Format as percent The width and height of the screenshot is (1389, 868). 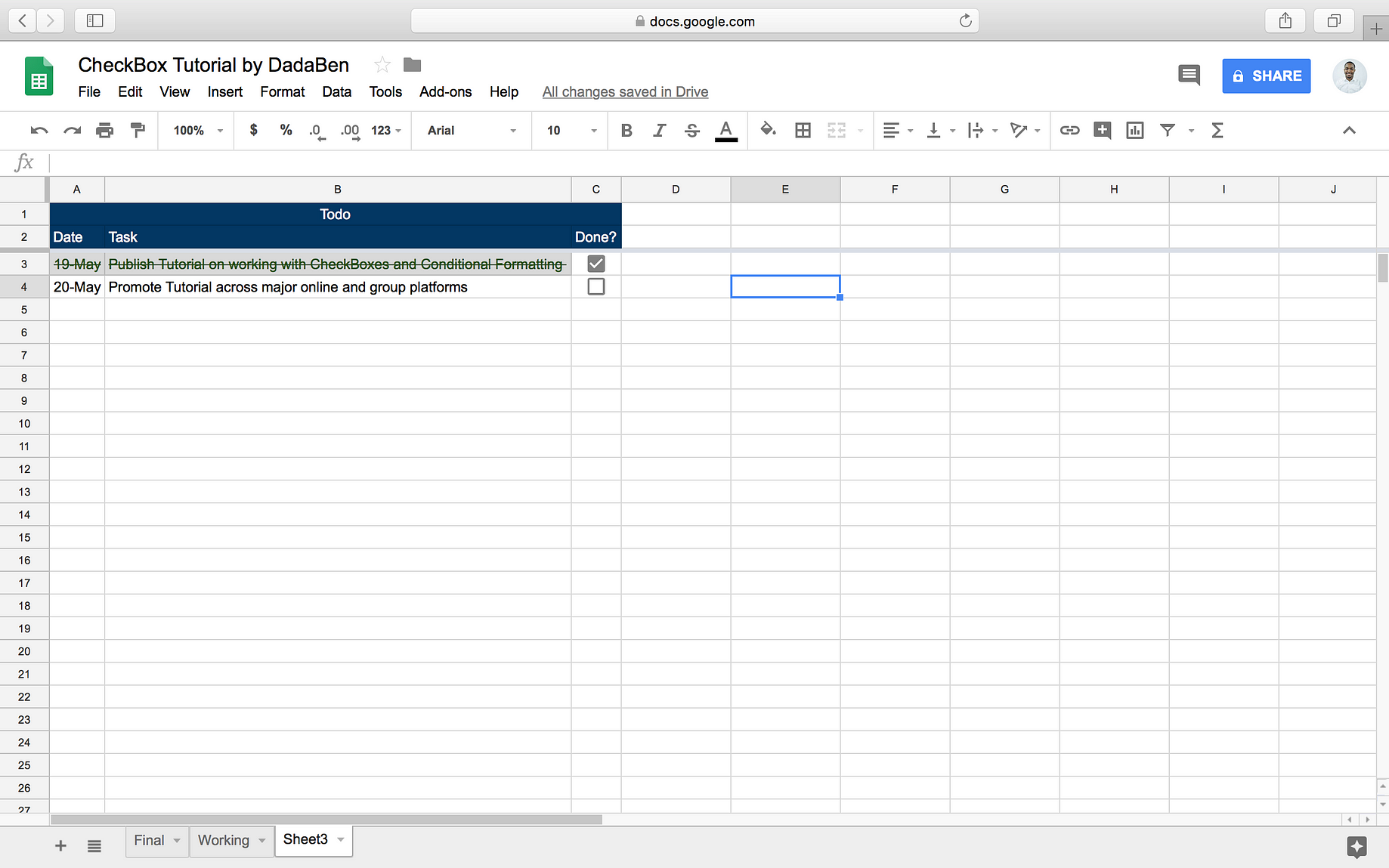pyautogui.click(x=286, y=130)
